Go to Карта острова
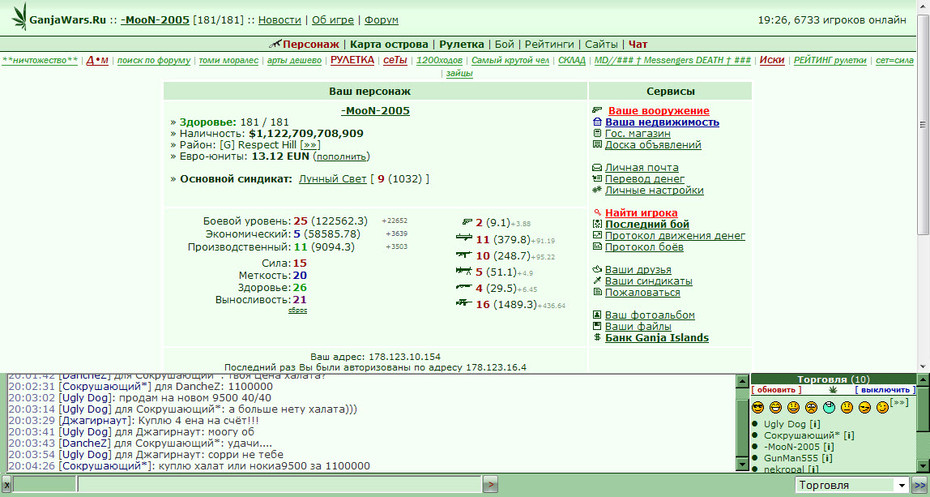The width and height of the screenshot is (930, 497). [388, 44]
